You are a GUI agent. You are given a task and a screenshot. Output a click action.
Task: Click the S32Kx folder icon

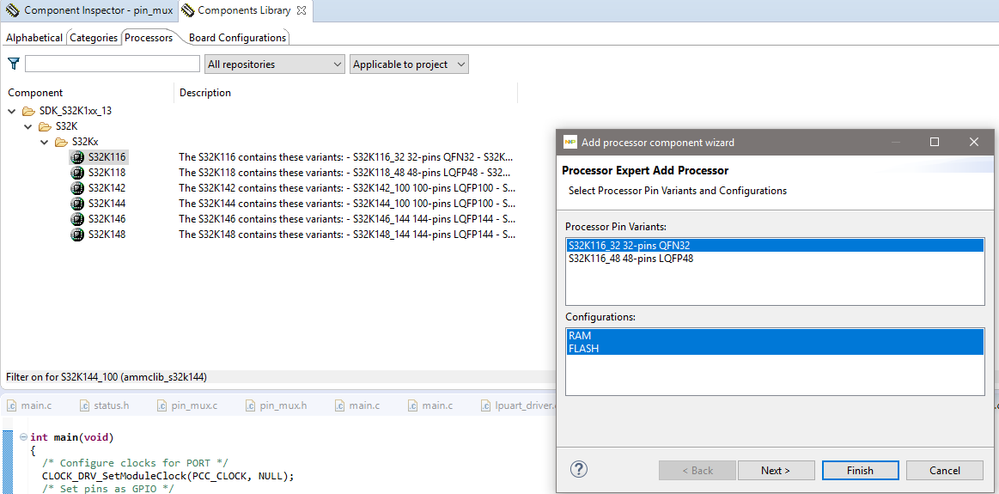coord(61,142)
